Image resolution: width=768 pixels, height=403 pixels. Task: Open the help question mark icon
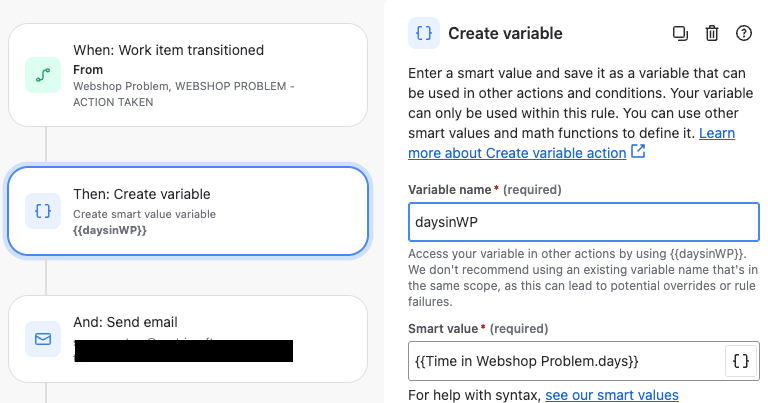click(x=744, y=33)
